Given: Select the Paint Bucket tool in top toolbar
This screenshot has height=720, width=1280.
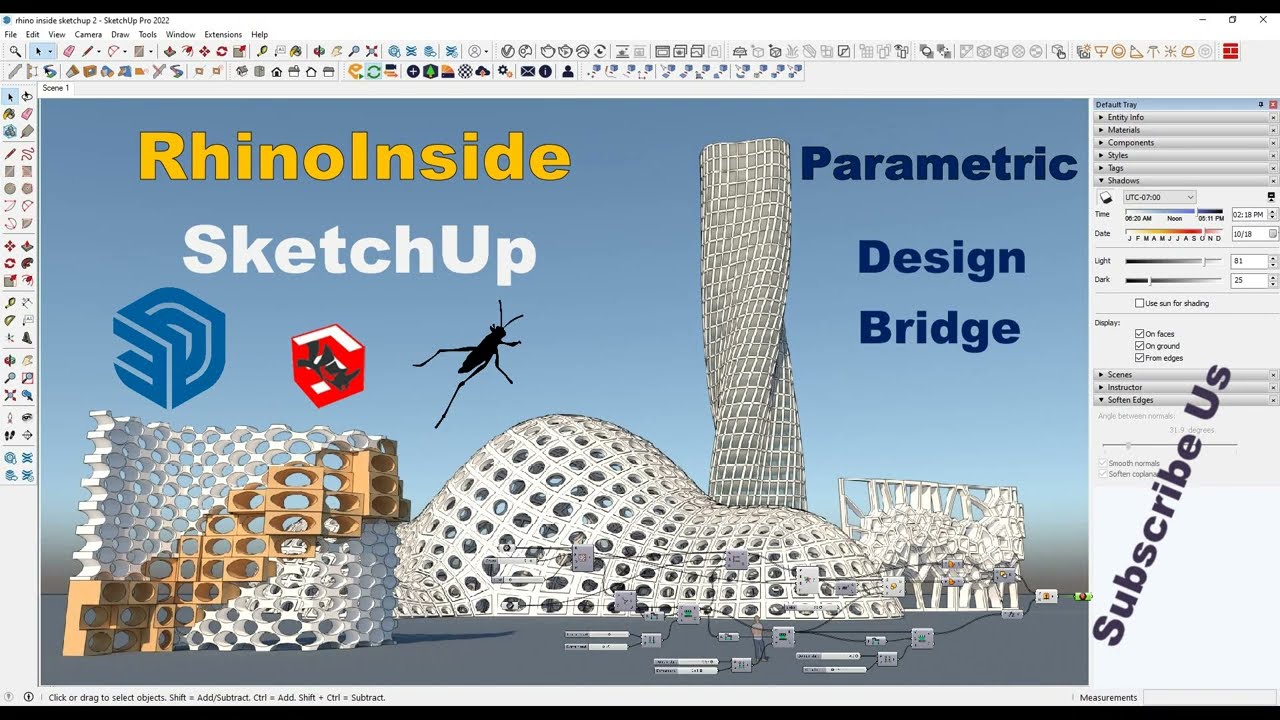Looking at the screenshot, I should pyautogui.click(x=297, y=51).
